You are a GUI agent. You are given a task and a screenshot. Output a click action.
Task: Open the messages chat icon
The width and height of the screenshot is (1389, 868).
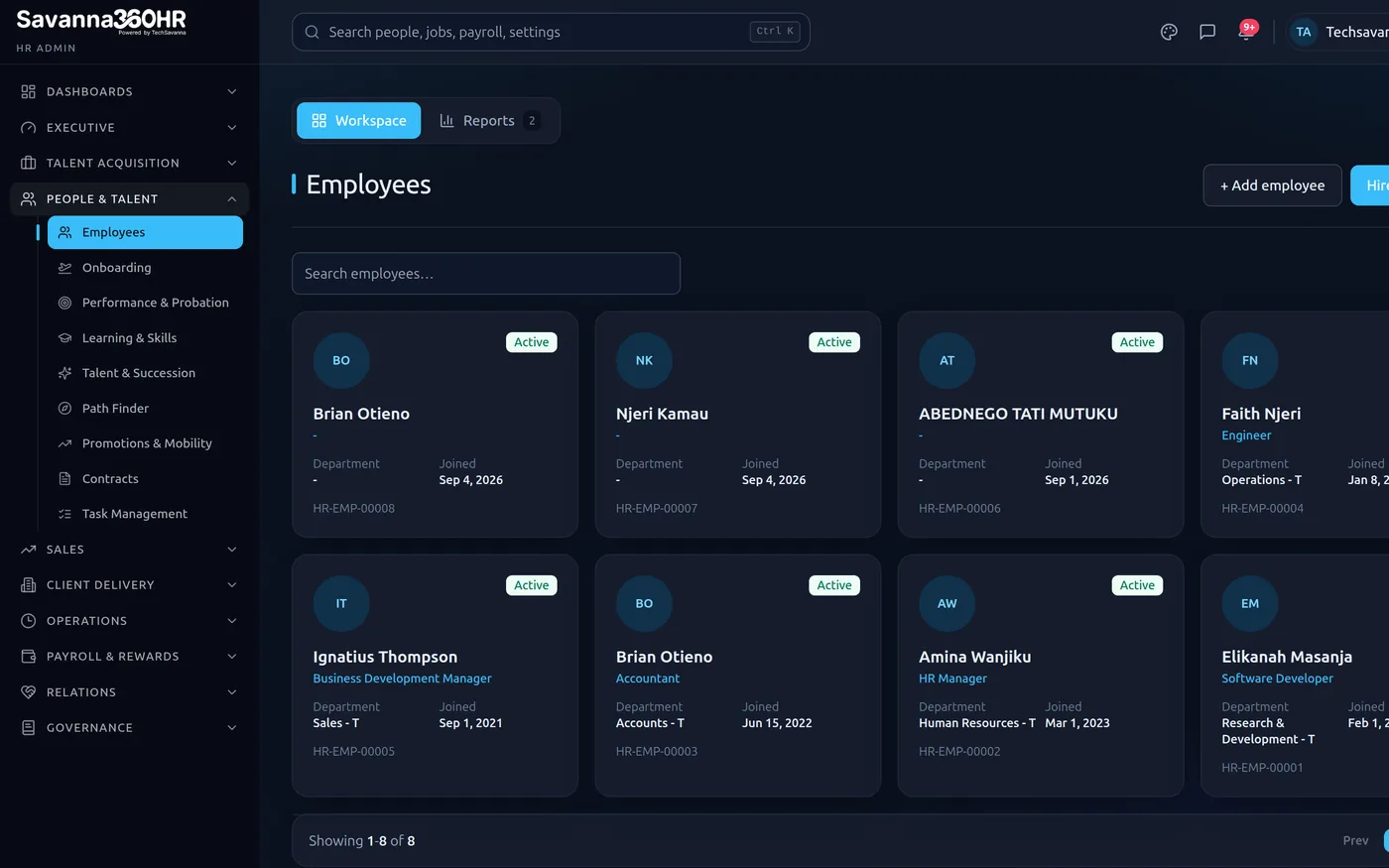point(1207,32)
